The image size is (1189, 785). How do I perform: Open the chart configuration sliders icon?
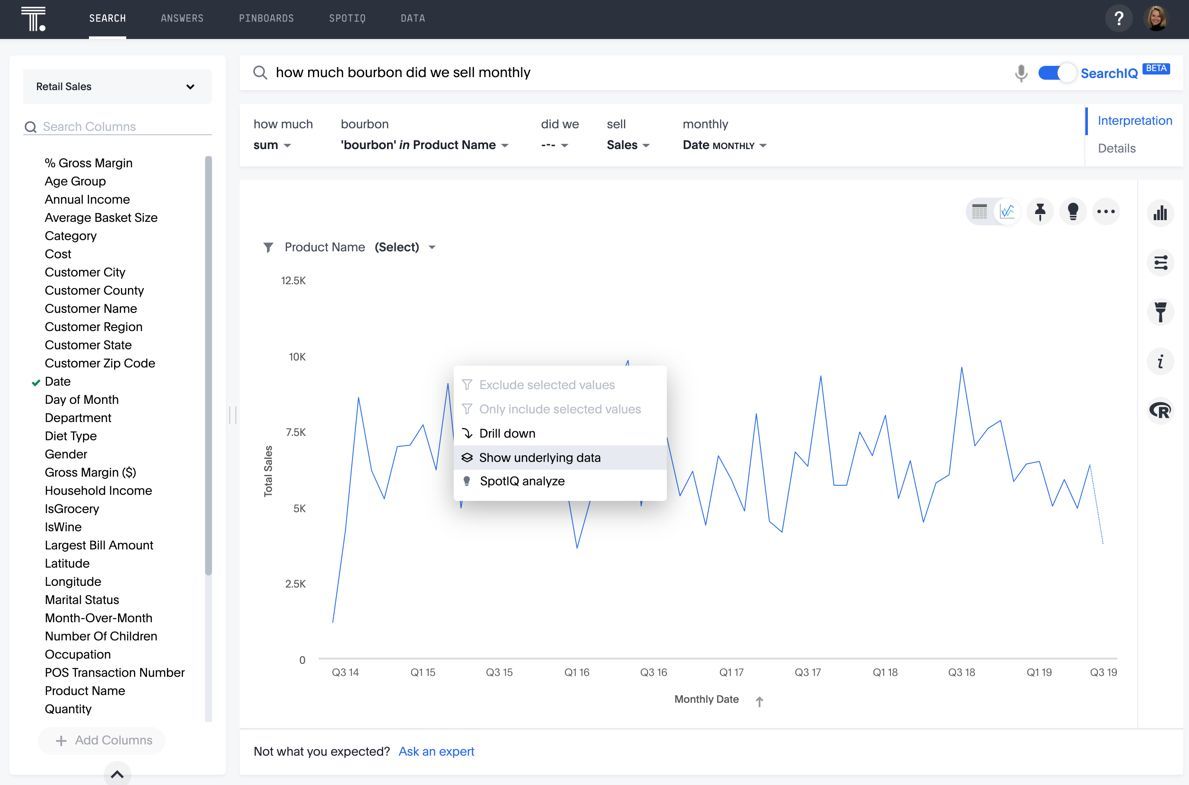pyautogui.click(x=1160, y=262)
